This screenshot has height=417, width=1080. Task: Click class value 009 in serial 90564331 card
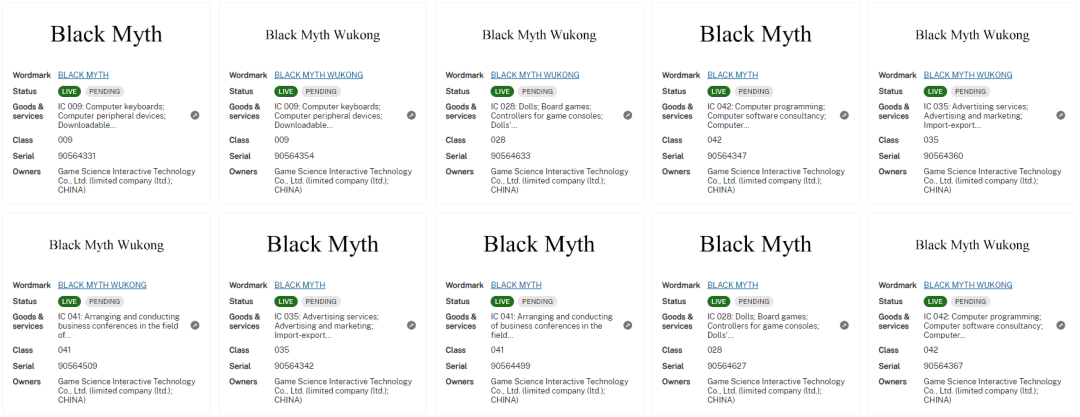coord(65,140)
